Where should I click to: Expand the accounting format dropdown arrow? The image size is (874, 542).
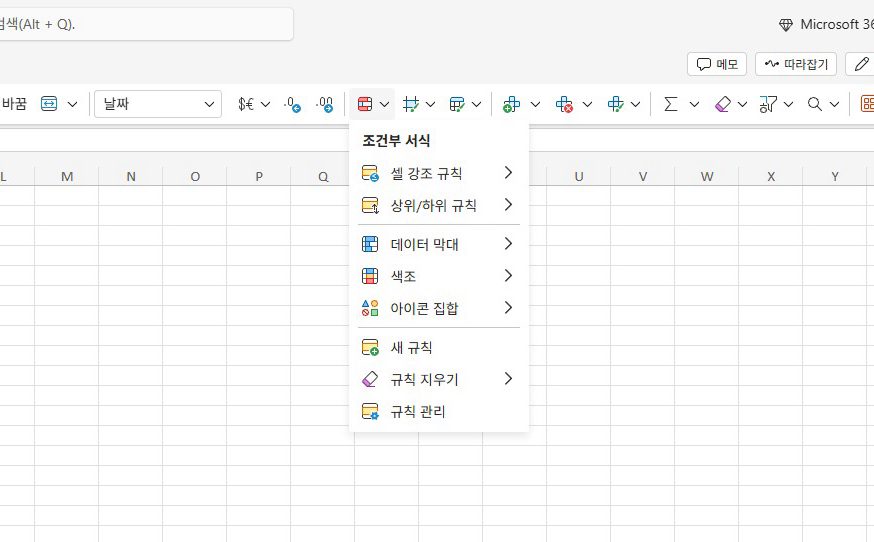(x=265, y=104)
